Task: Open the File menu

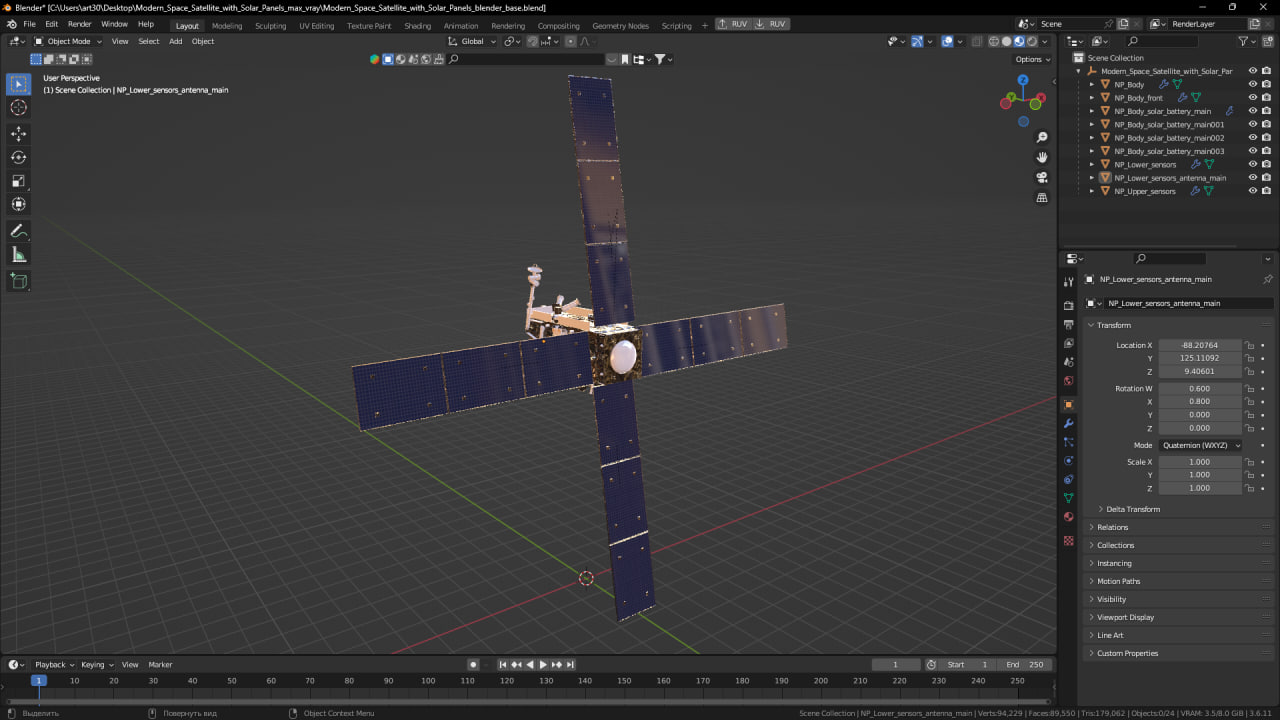Action: (x=29, y=24)
